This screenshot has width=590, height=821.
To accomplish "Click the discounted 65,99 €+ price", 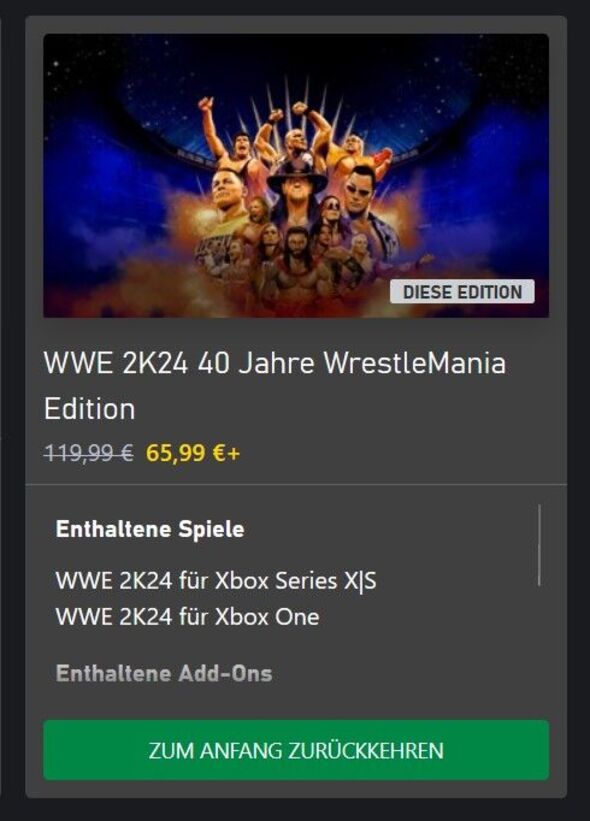I will click(x=193, y=453).
